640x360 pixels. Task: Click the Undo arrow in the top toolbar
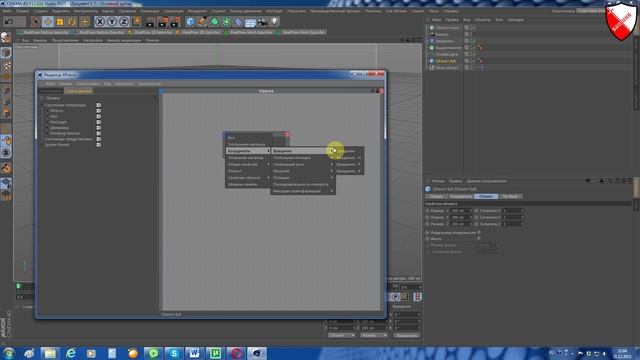(x=9, y=21)
